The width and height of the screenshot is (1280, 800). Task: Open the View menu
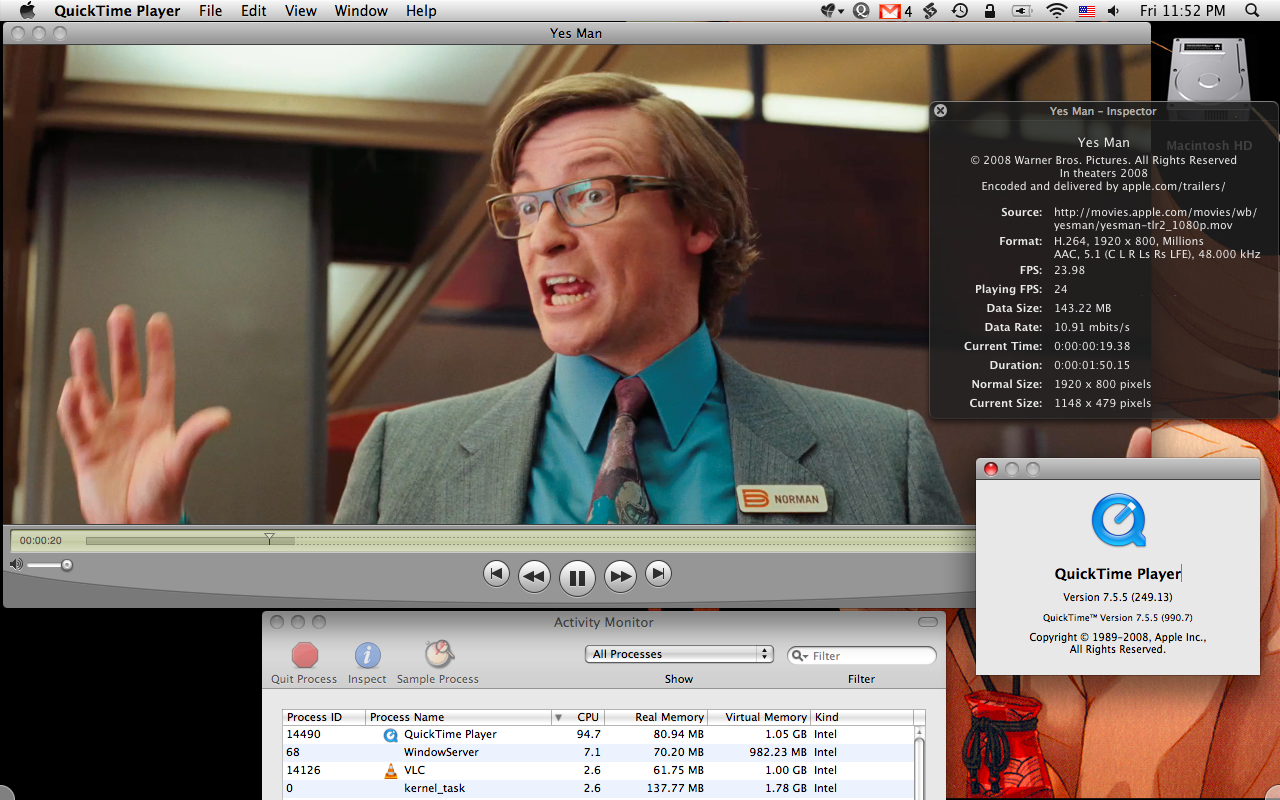pos(300,11)
